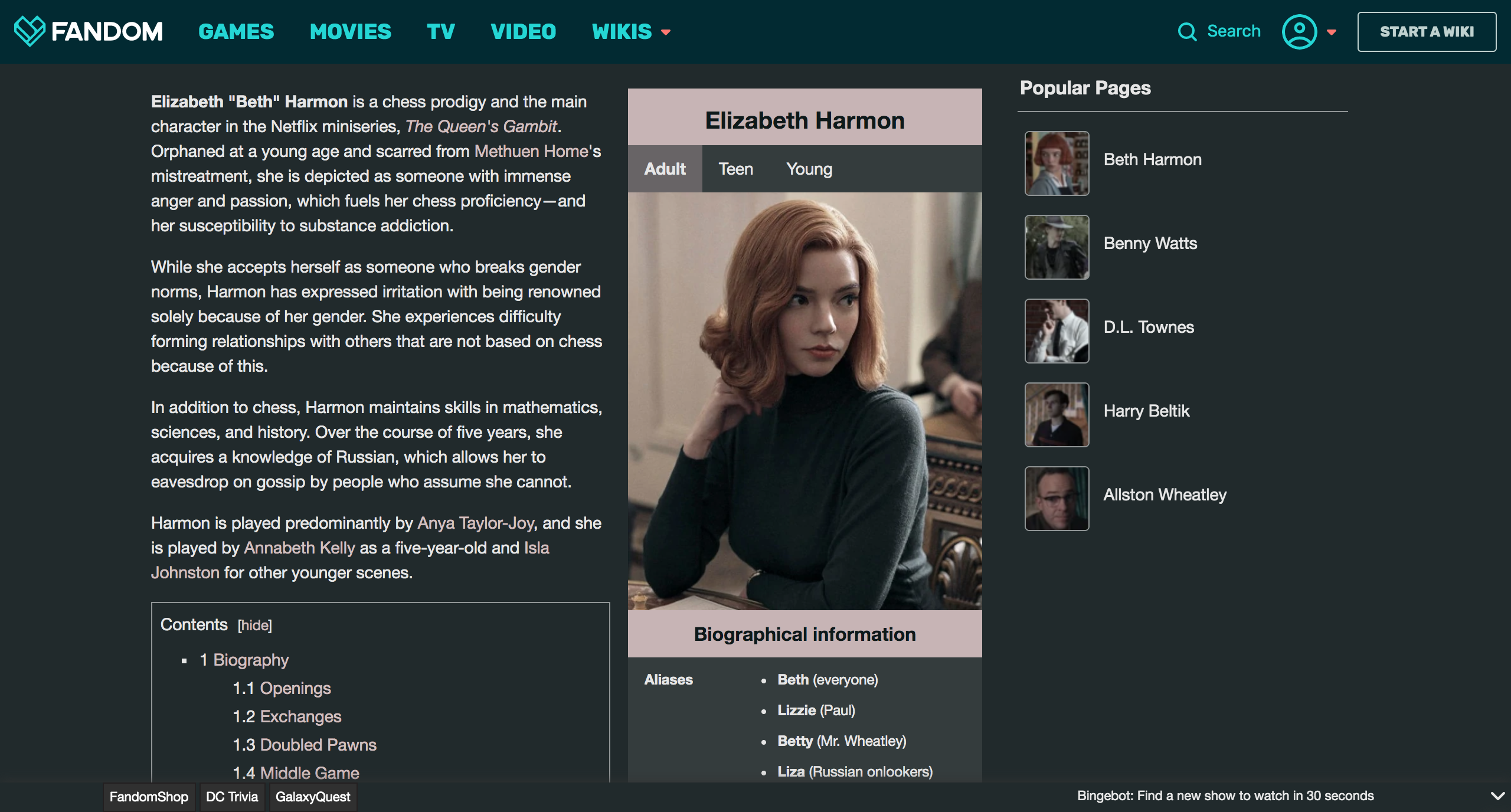
Task: Click the Fandom logo icon
Action: tap(31, 31)
